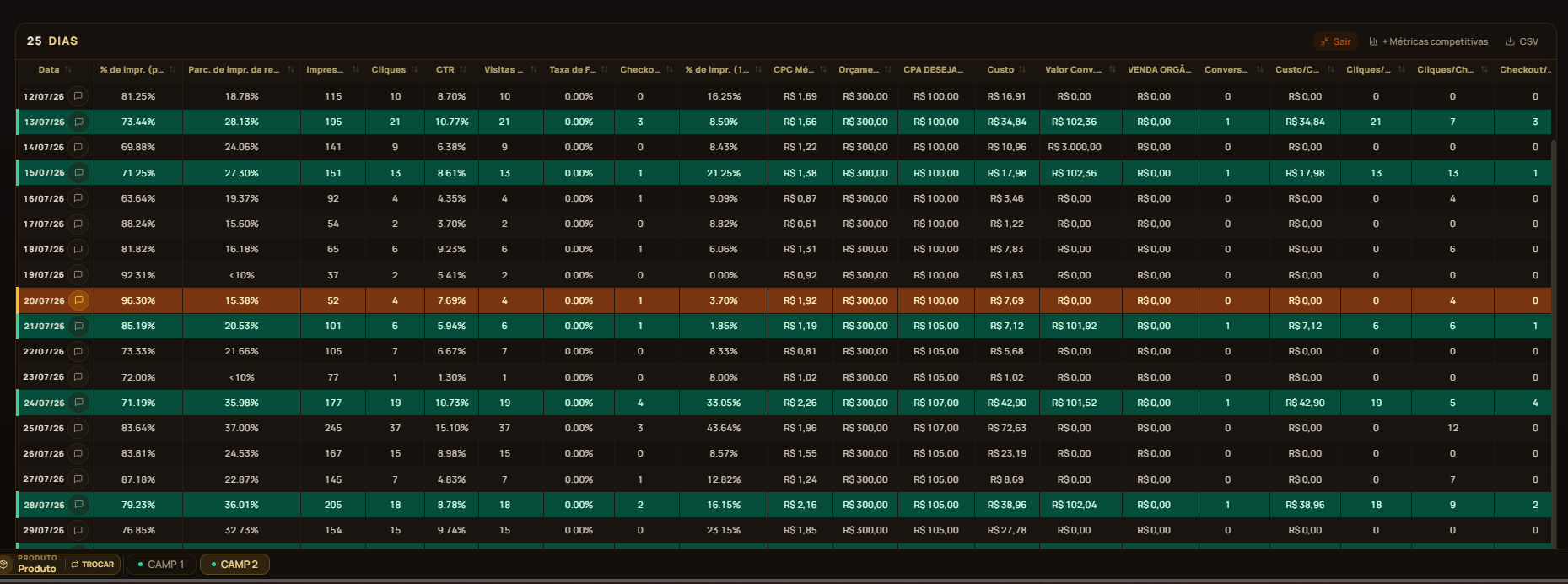Sort by the Impres... column arrows
1568x584 pixels.
click(x=356, y=69)
